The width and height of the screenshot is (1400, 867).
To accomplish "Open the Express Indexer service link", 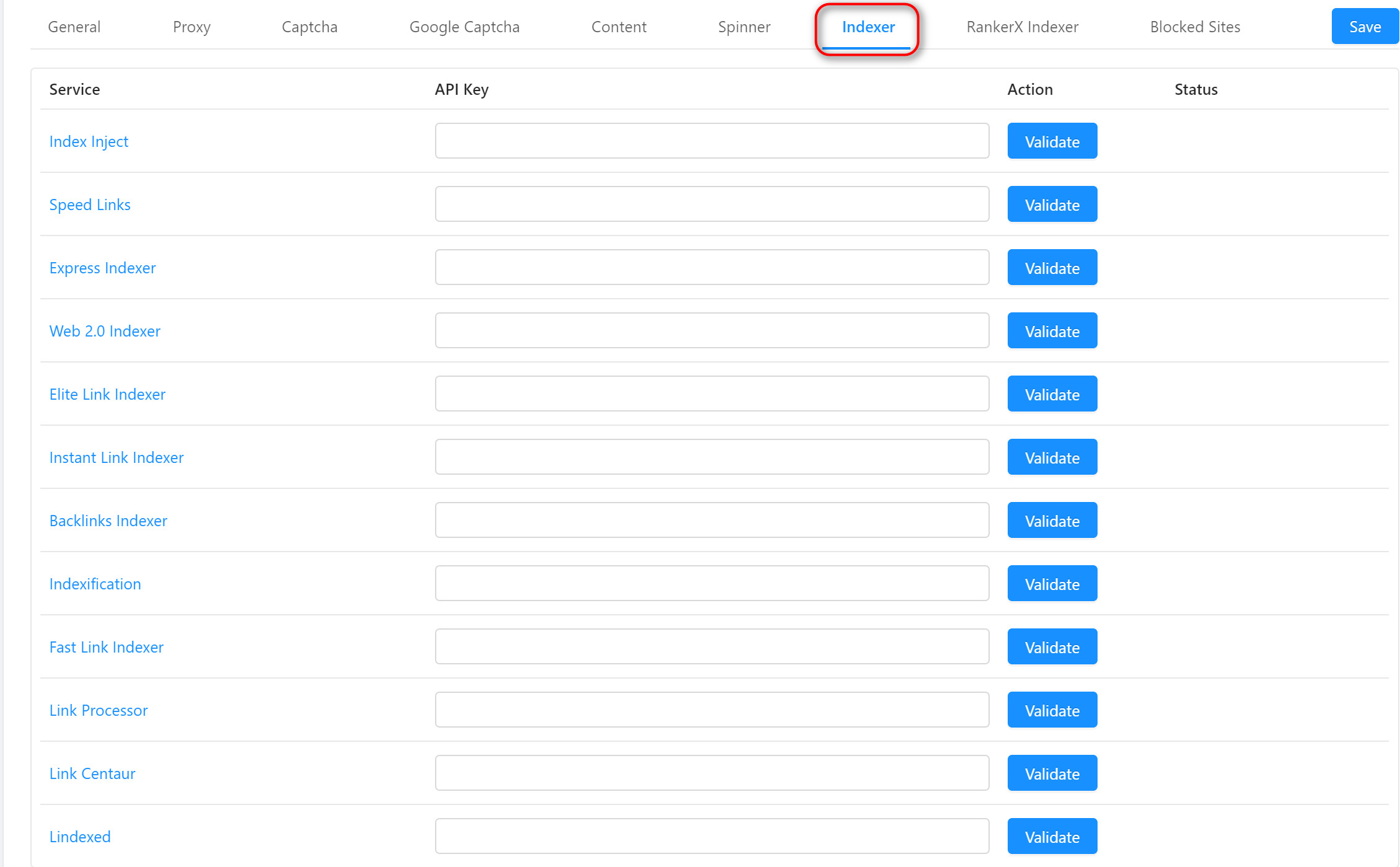I will [x=102, y=268].
